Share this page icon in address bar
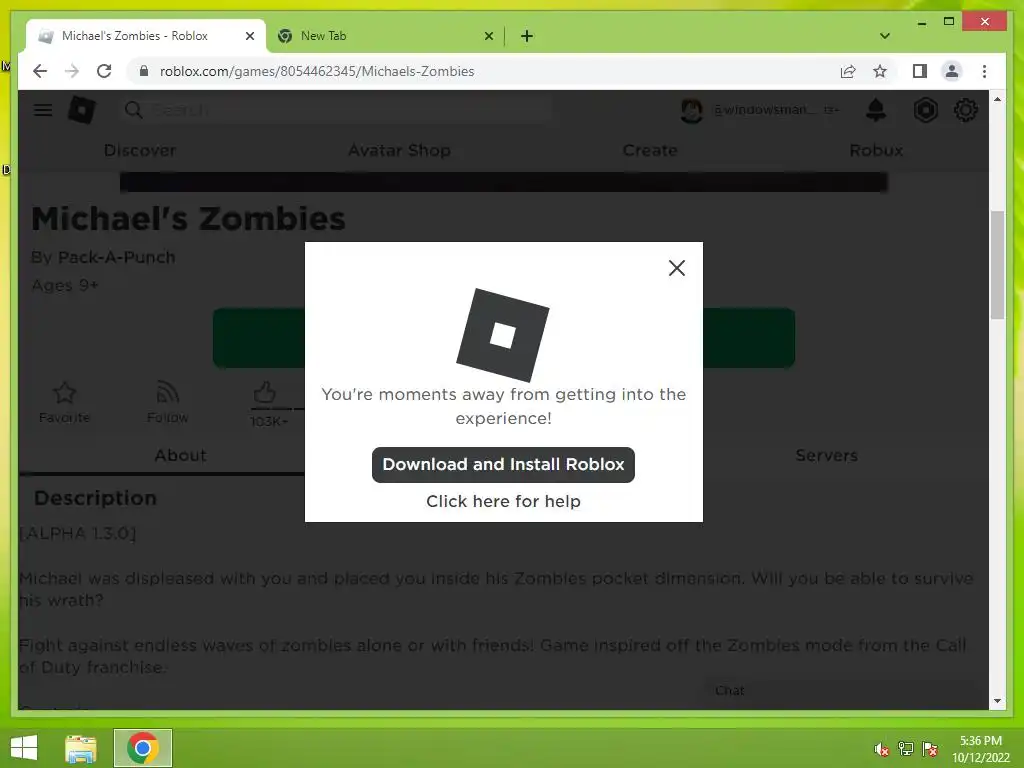The width and height of the screenshot is (1024, 768). coord(848,71)
